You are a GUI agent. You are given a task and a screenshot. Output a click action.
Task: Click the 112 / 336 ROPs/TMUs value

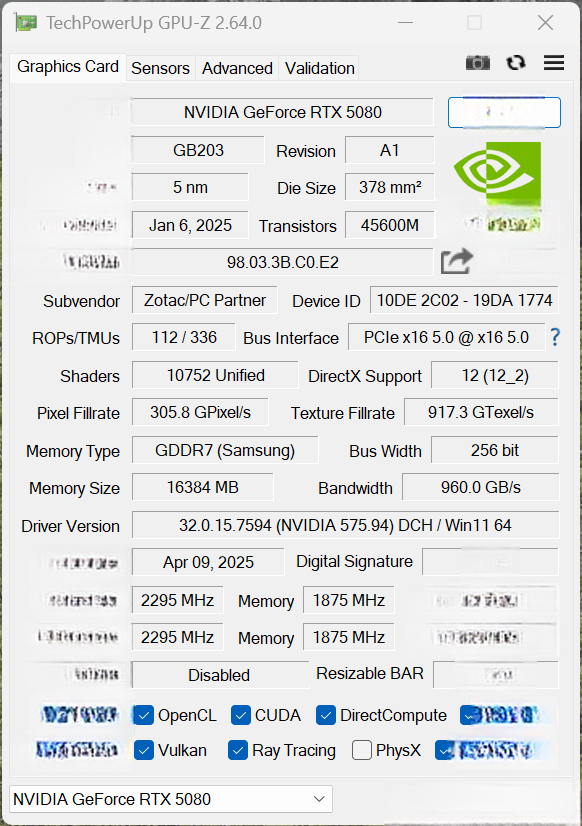[184, 337]
